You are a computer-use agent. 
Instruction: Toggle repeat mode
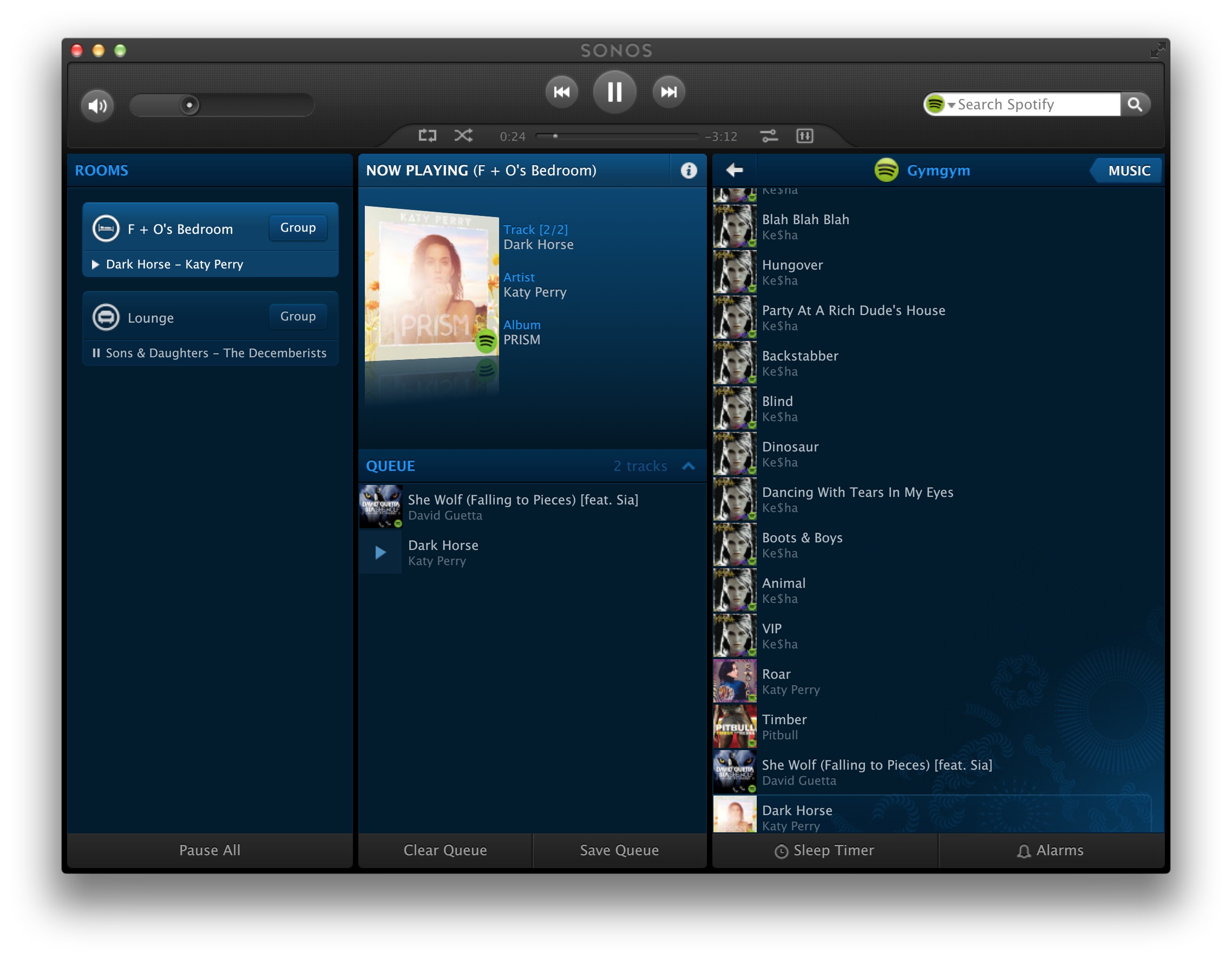[x=427, y=135]
